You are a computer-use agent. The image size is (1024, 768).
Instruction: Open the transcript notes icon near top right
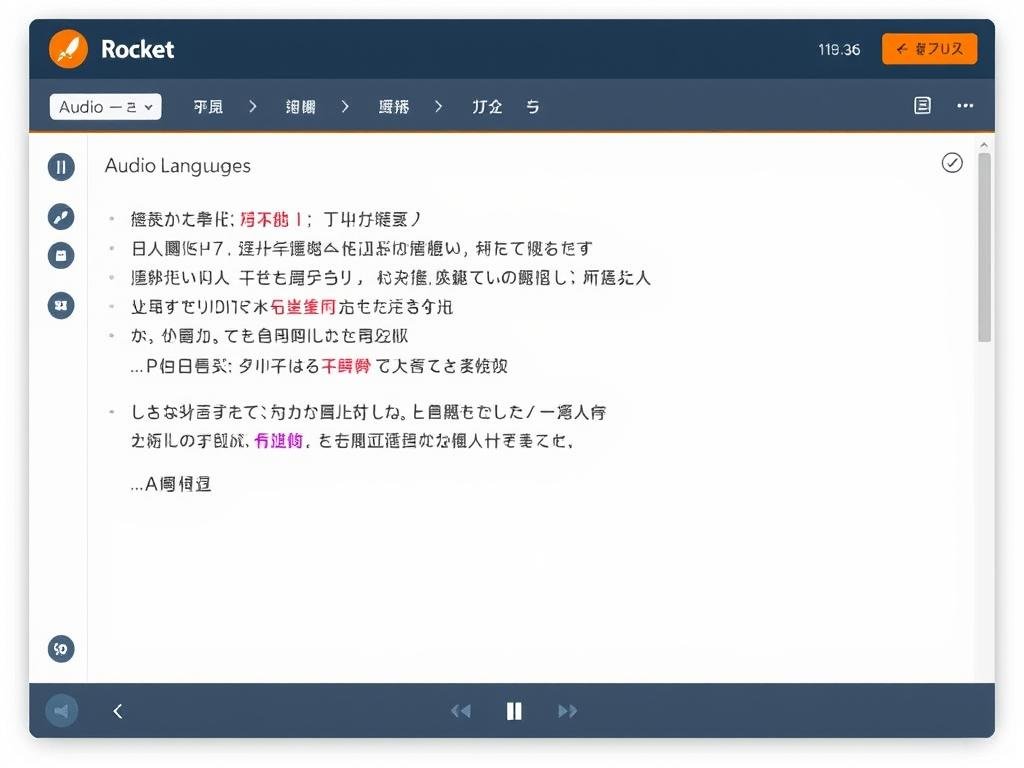pos(922,105)
